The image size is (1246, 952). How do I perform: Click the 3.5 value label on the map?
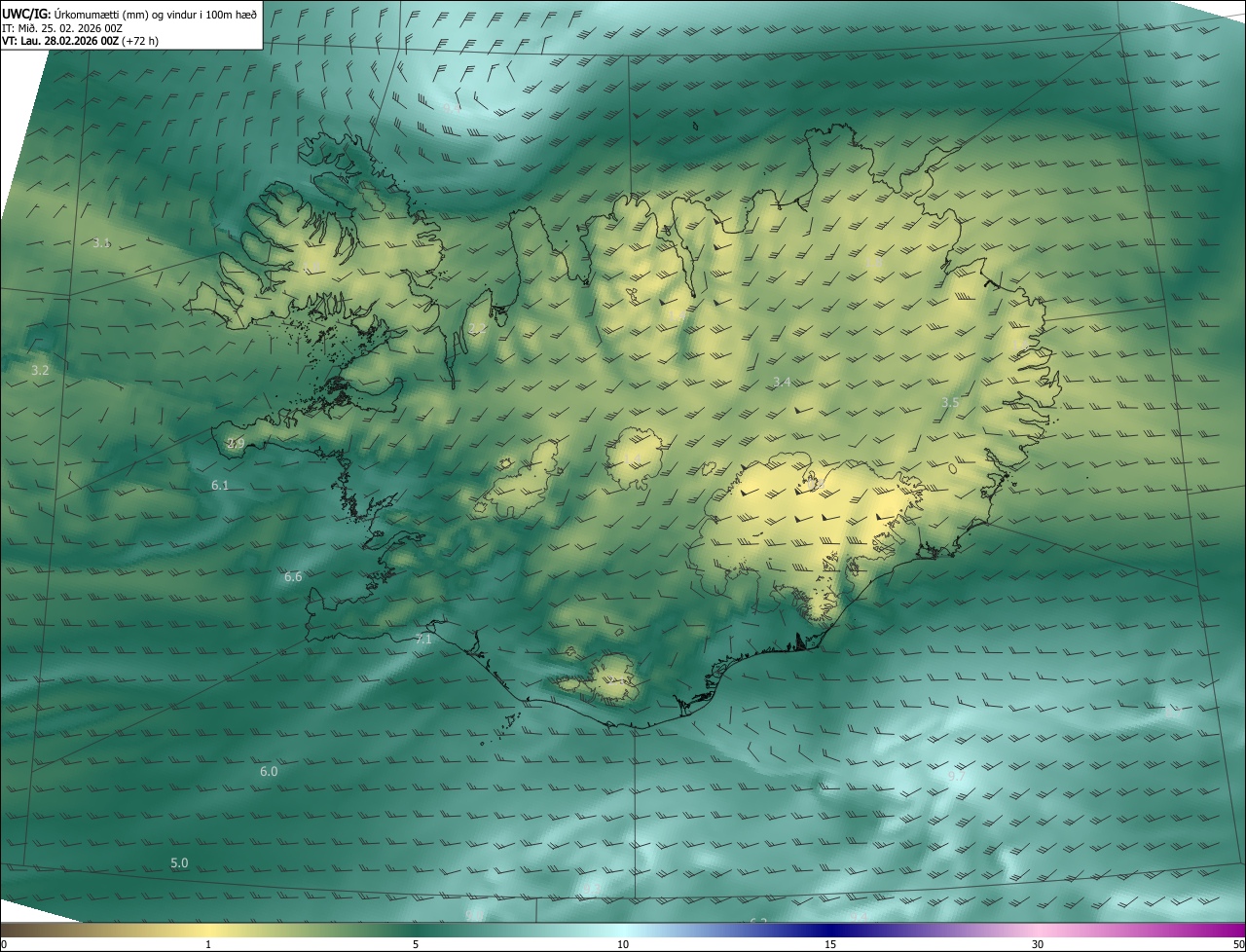[951, 402]
